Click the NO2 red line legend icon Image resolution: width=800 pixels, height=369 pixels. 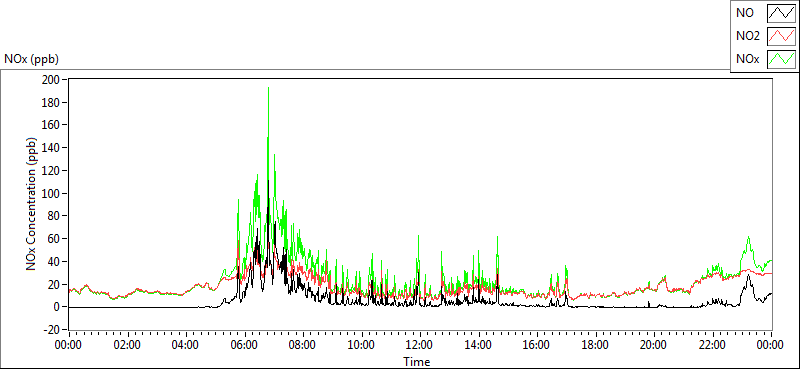[x=781, y=36]
